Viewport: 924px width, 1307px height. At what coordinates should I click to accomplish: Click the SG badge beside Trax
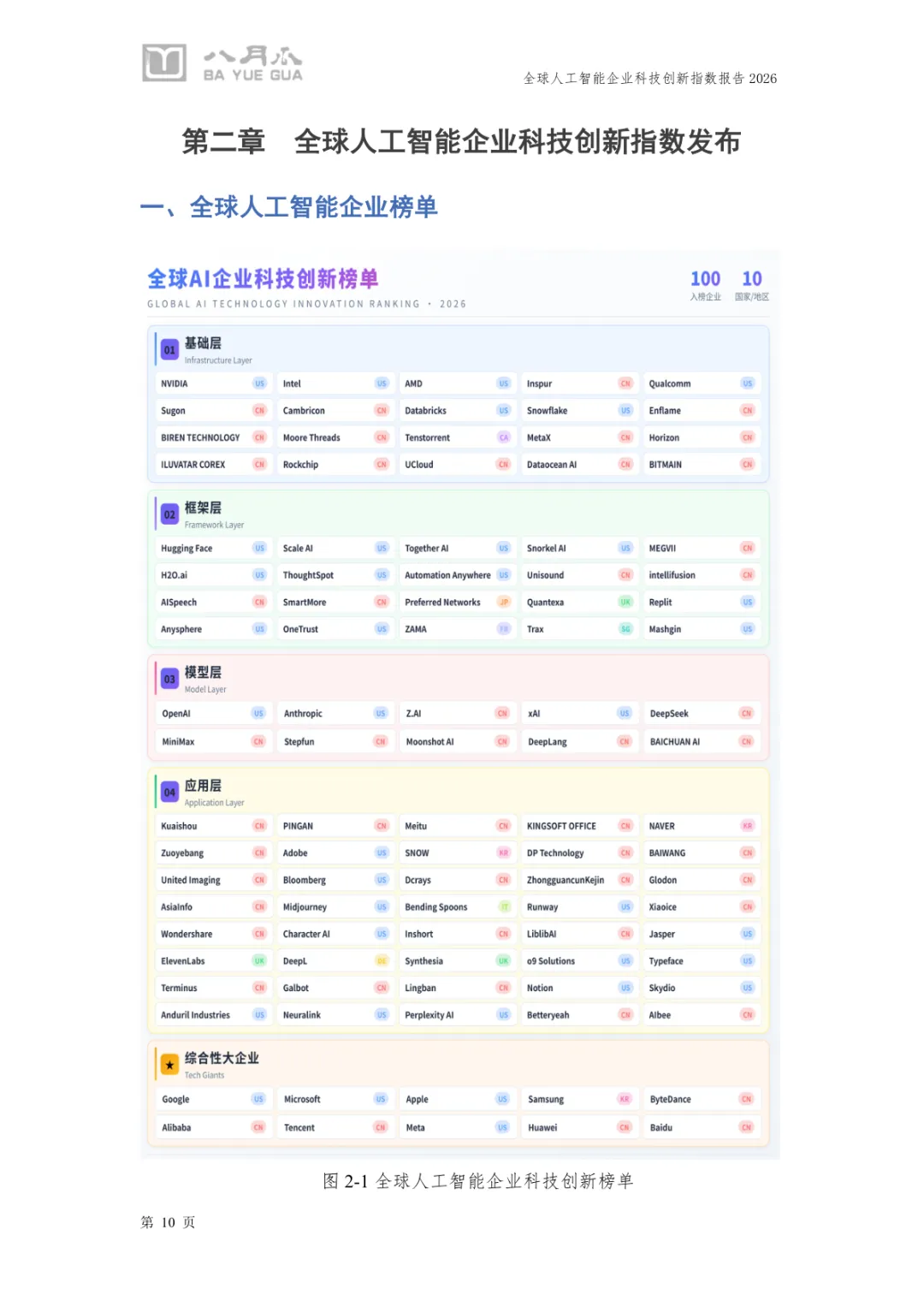click(625, 629)
